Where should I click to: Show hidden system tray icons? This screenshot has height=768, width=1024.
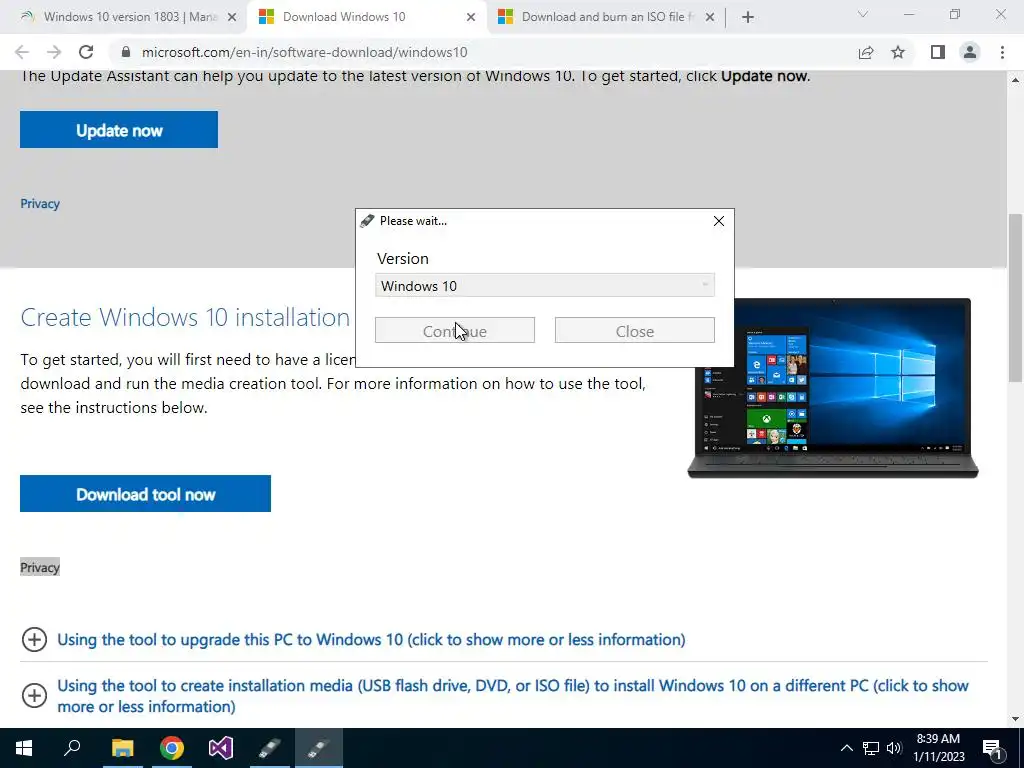point(846,748)
